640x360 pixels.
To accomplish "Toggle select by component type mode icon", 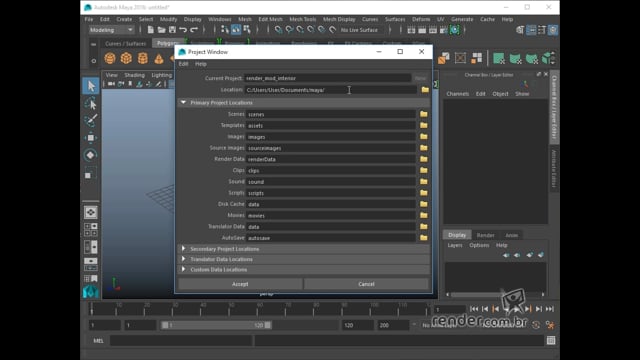I will click(247, 30).
